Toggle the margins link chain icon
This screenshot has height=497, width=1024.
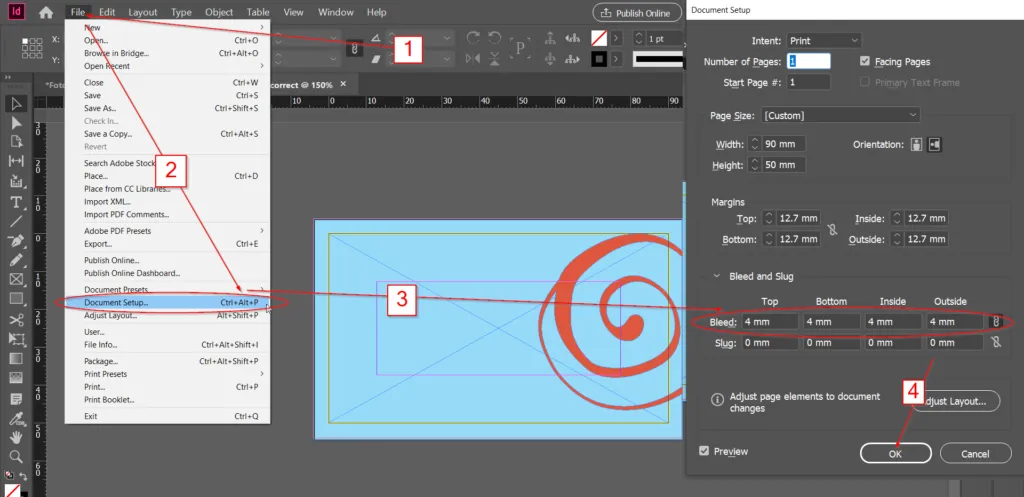point(831,229)
